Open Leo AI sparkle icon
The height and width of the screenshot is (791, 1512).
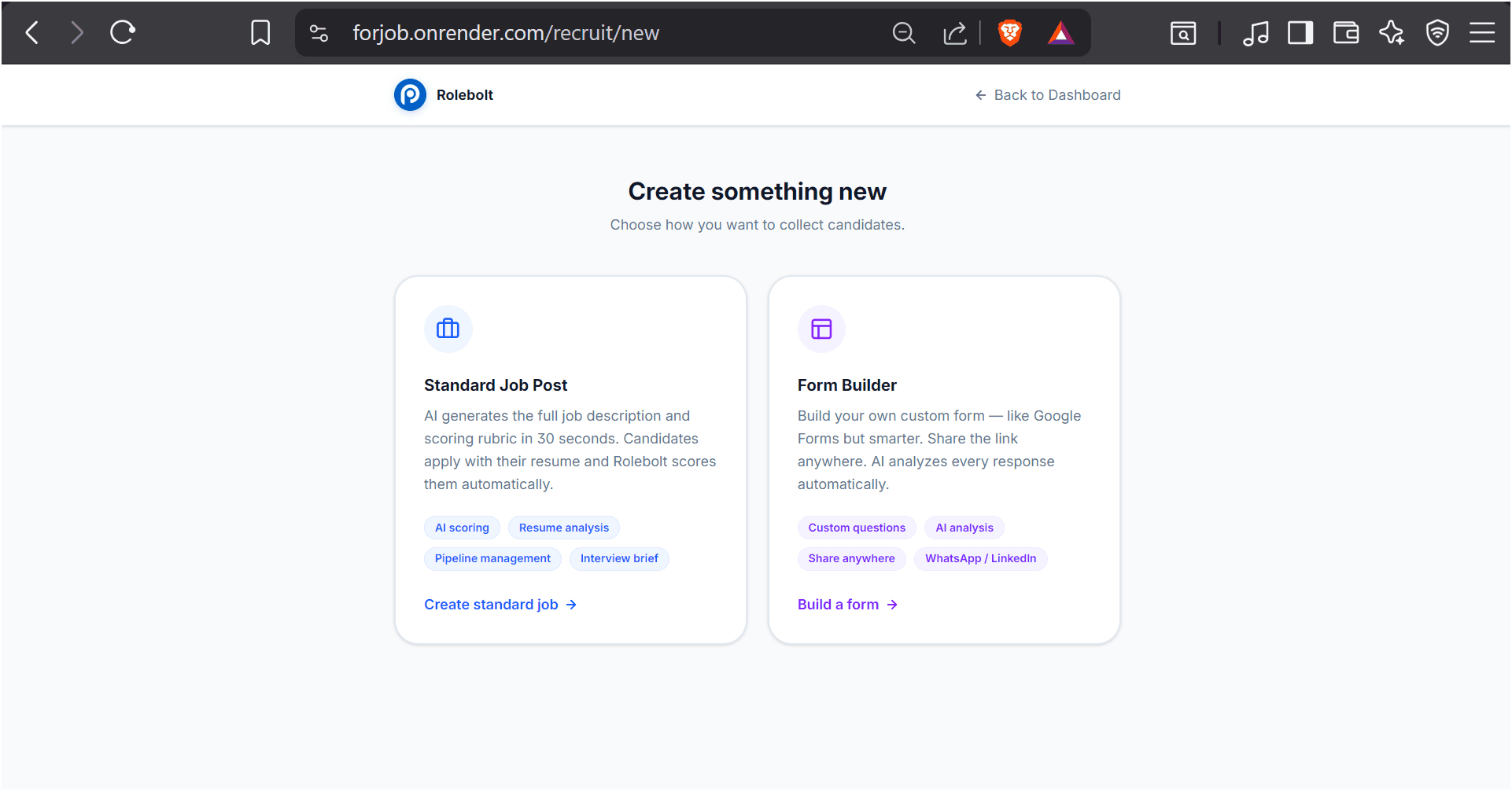(x=1392, y=33)
